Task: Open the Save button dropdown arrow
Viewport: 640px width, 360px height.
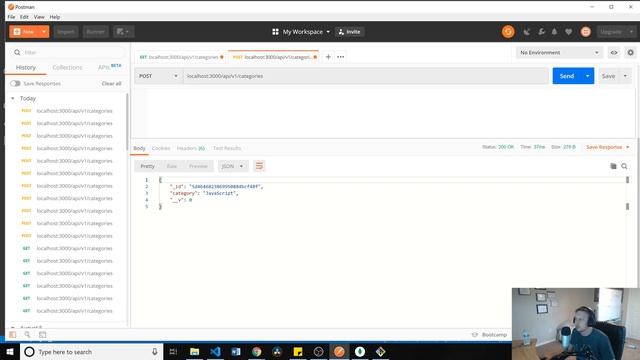Action: (x=625, y=76)
